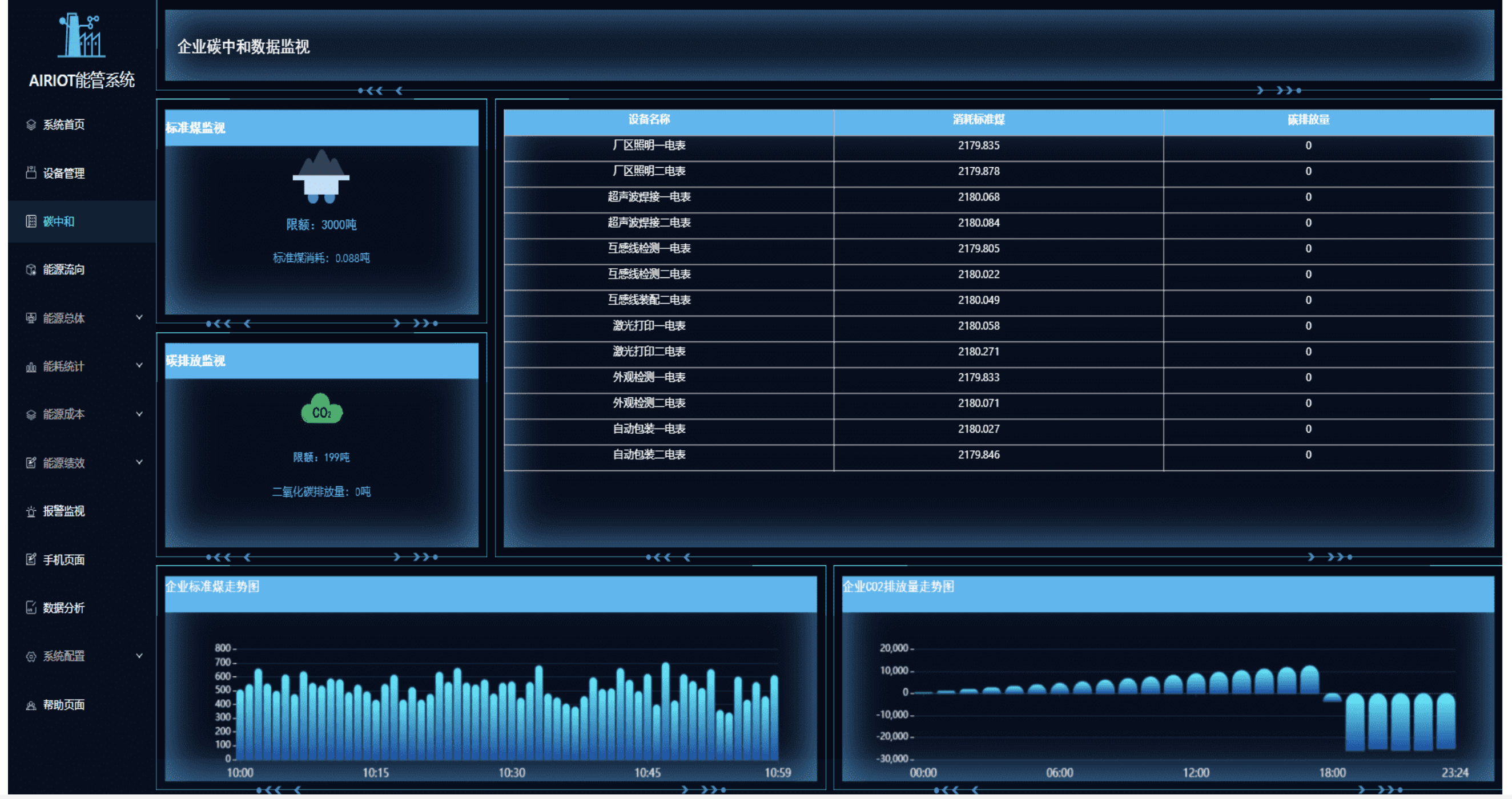This screenshot has height=799, width=1512.
Task: Select the 互感线装配二电表 row name
Action: tap(649, 300)
